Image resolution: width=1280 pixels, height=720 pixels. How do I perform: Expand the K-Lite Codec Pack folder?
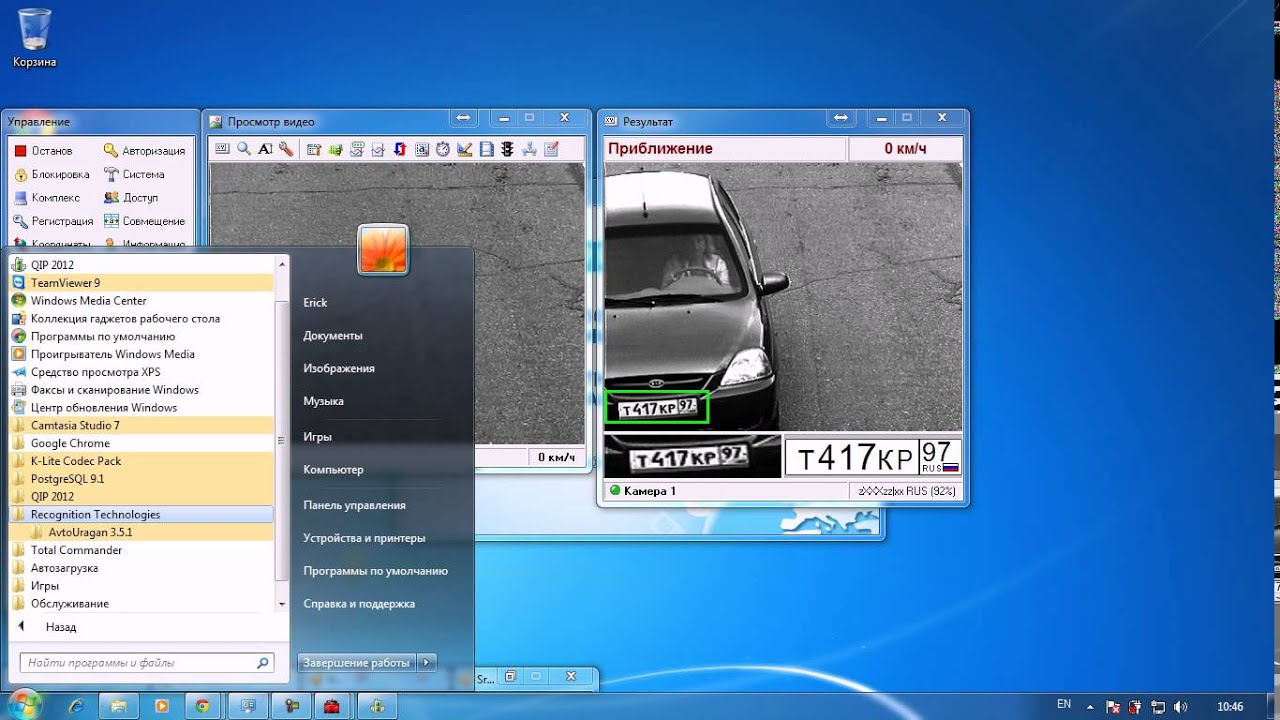click(x=141, y=461)
